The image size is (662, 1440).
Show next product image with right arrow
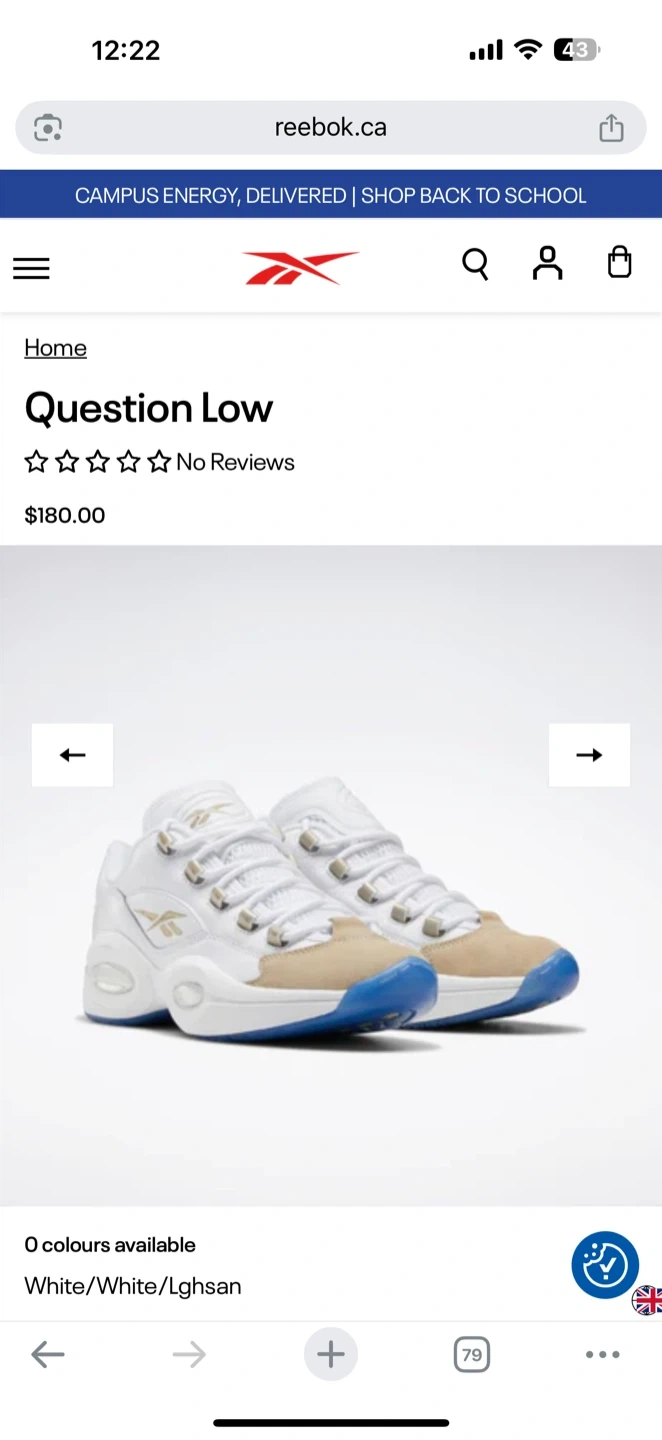tap(589, 755)
